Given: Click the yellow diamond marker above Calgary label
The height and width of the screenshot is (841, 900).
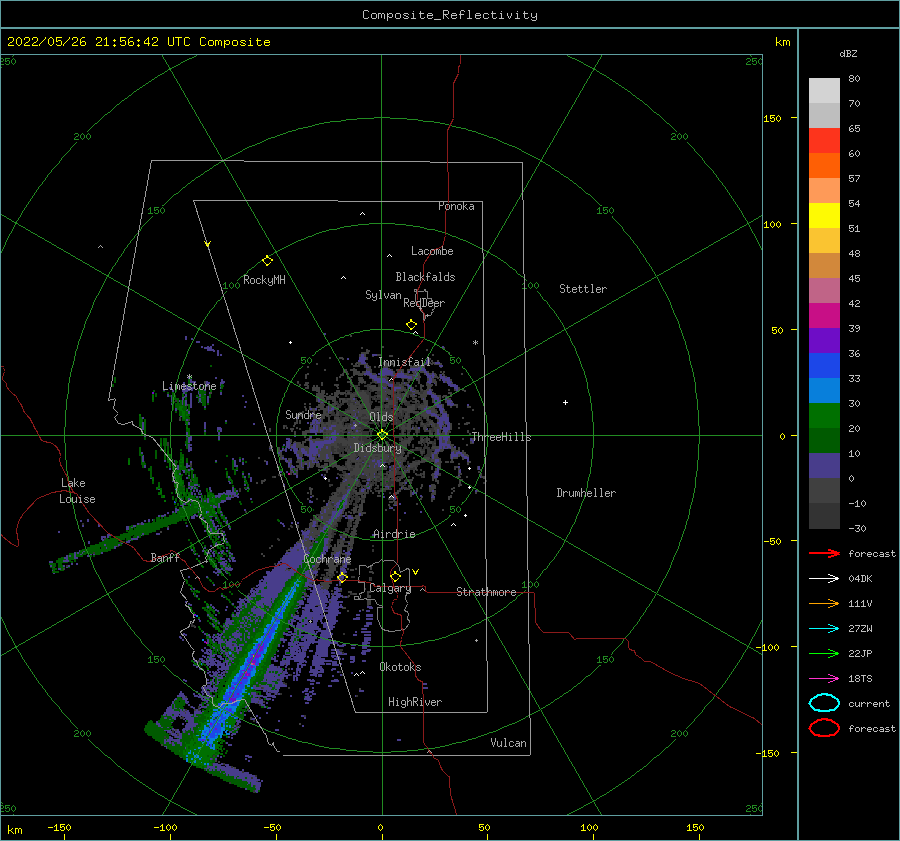Looking at the screenshot, I should [395, 576].
